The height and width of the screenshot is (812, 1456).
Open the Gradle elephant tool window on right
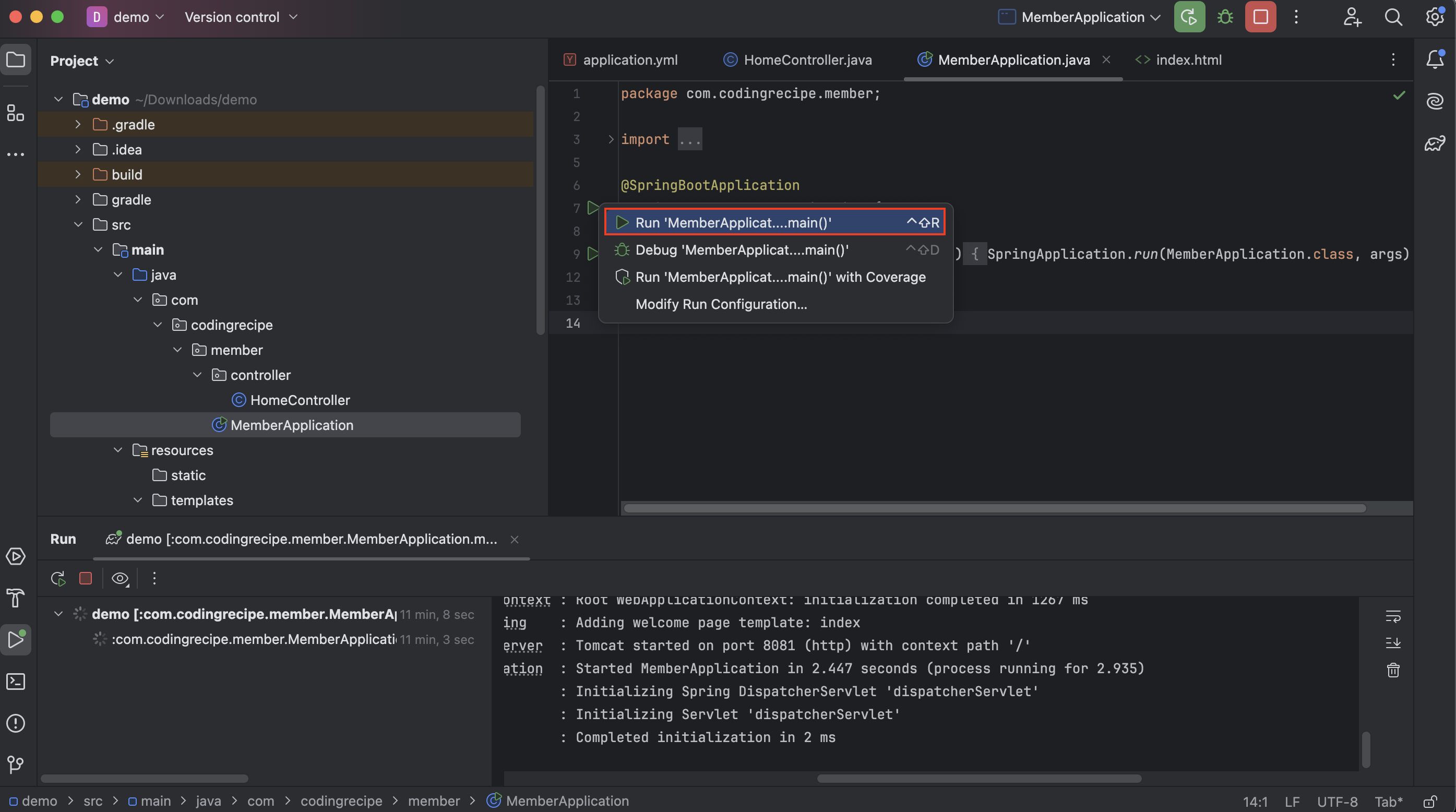[x=1435, y=143]
